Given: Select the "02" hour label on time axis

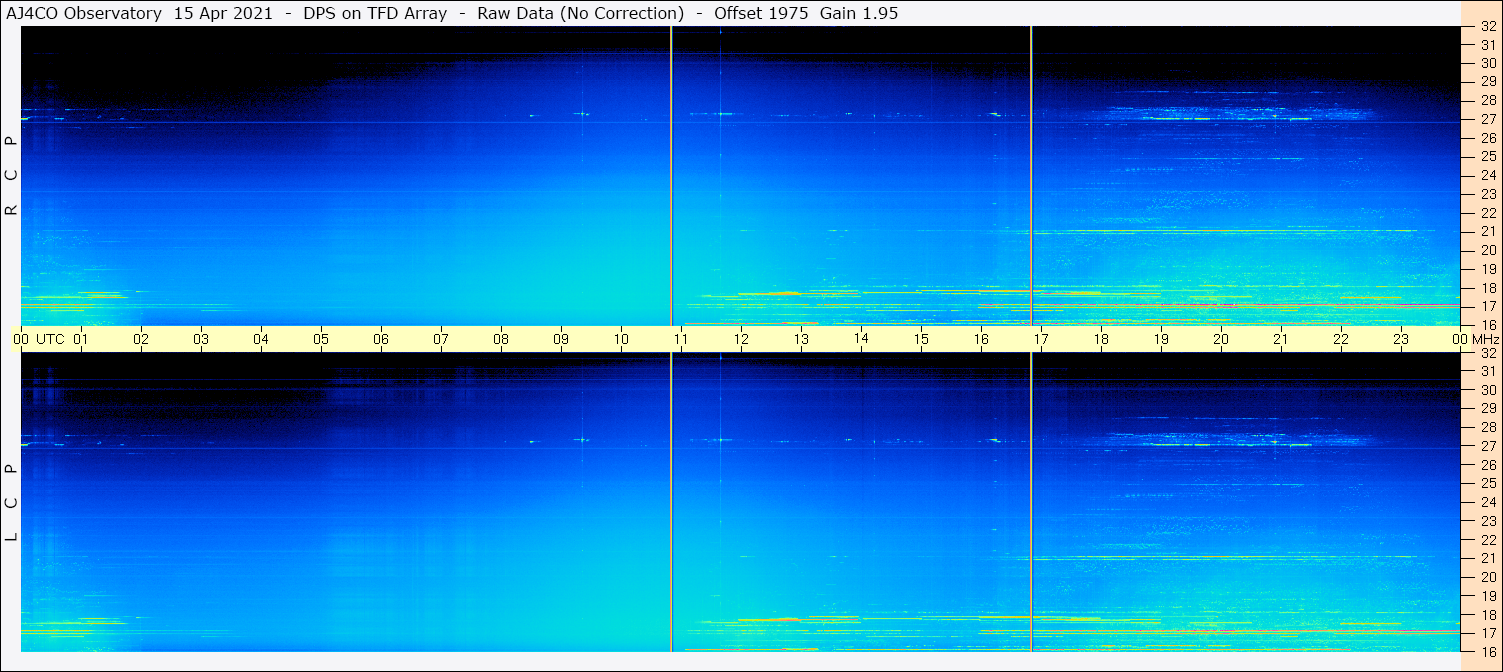Looking at the screenshot, I should pyautogui.click(x=141, y=339).
